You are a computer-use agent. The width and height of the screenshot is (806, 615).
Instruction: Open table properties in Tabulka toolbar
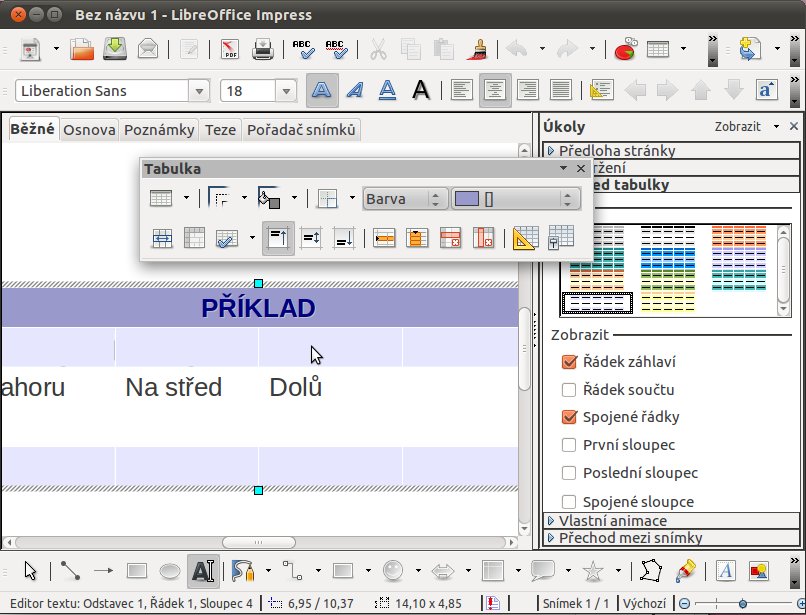(x=560, y=238)
